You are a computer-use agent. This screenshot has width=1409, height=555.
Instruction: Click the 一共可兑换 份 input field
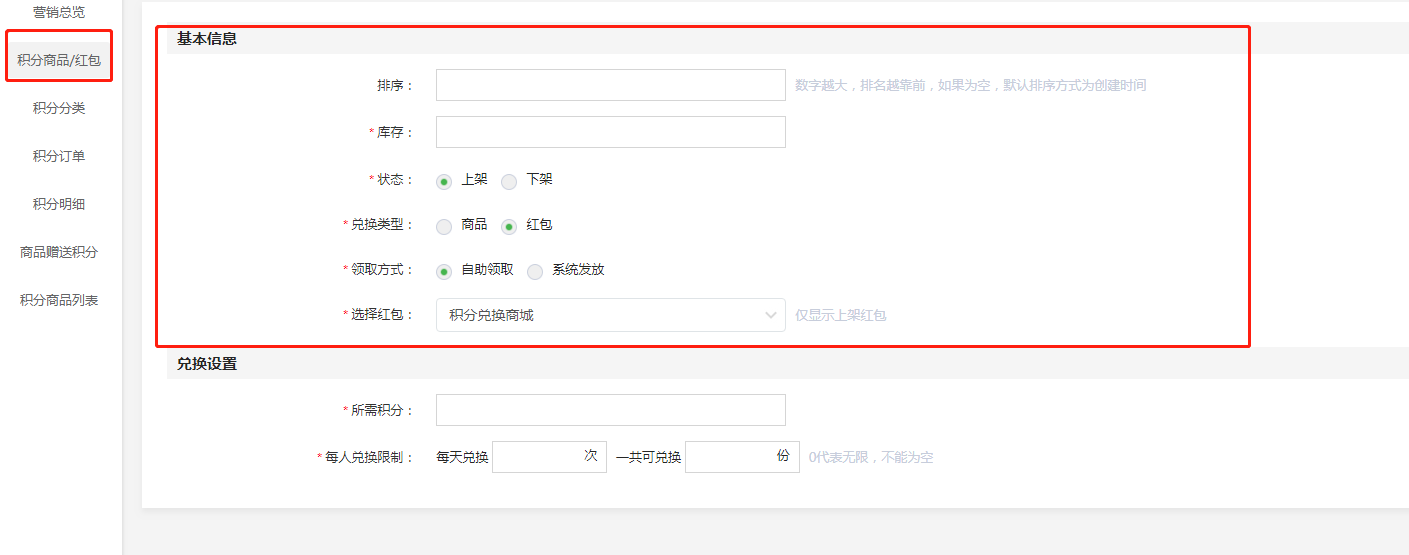pyautogui.click(x=742, y=457)
